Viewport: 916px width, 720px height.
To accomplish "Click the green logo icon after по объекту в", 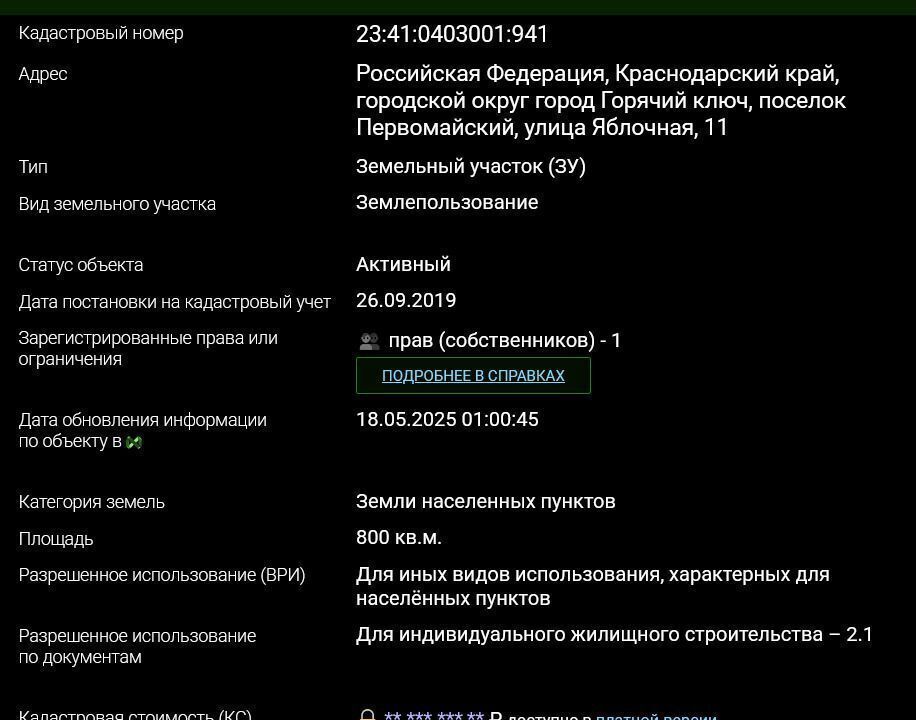I will 134,442.
